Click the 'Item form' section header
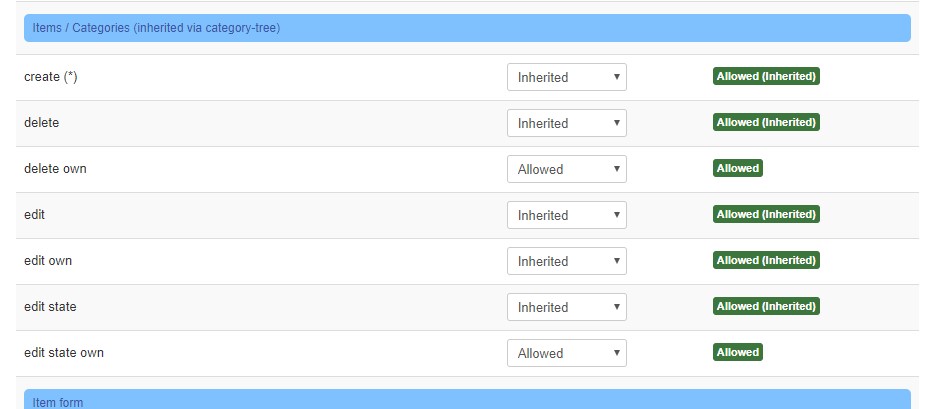This screenshot has height=409, width=932. tap(467, 399)
